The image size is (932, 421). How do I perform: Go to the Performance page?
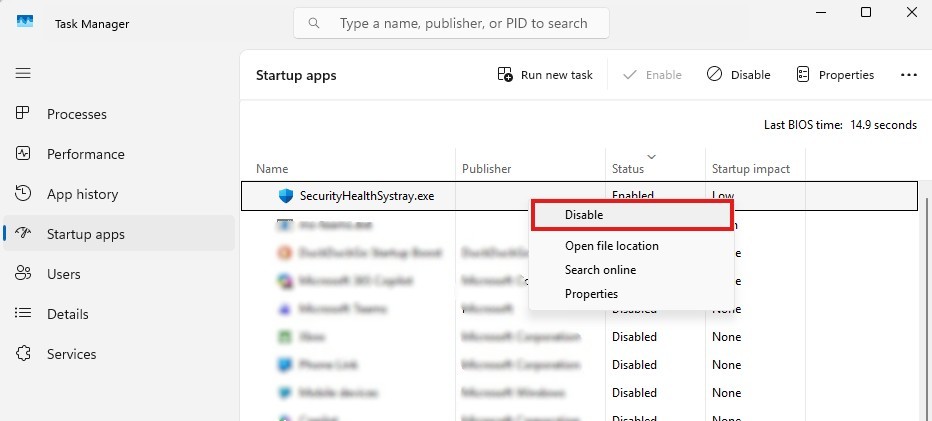119,154
